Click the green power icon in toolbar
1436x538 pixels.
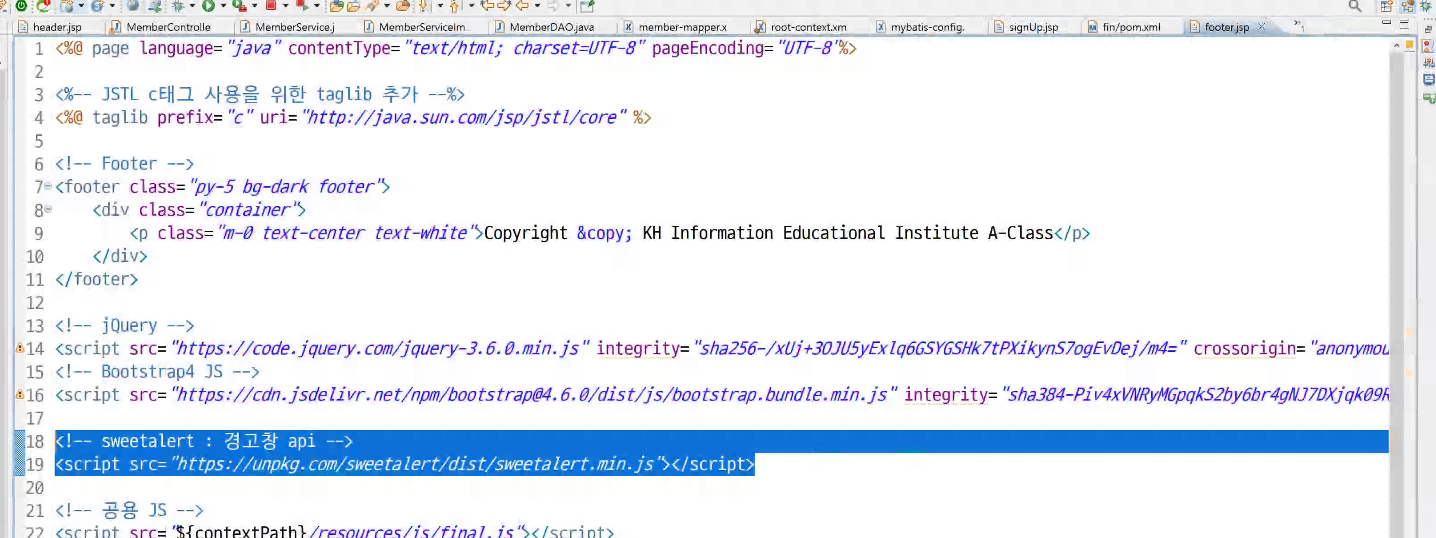(x=20, y=6)
